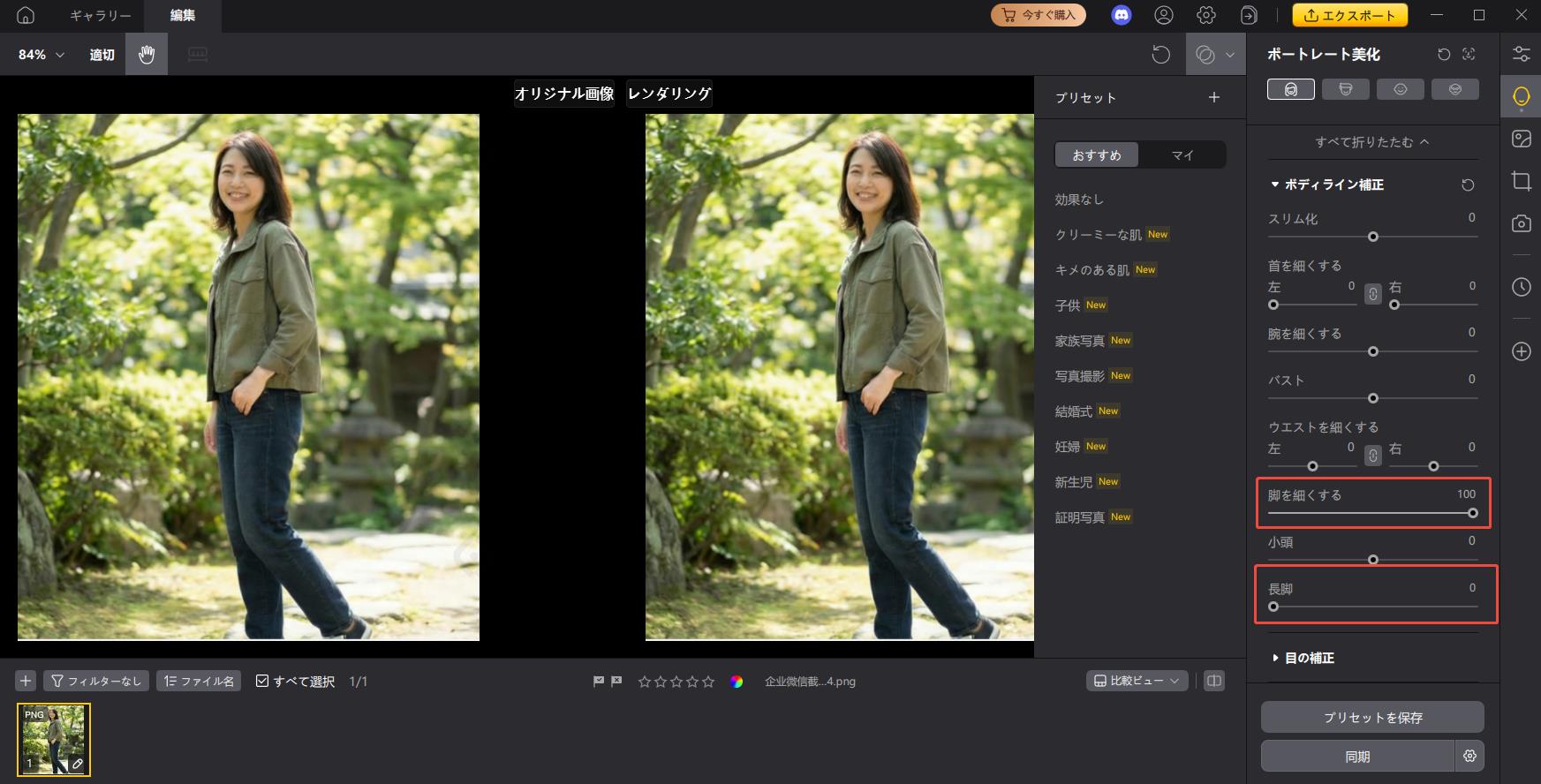Collapse the ボディライン補正 section

(1274, 185)
